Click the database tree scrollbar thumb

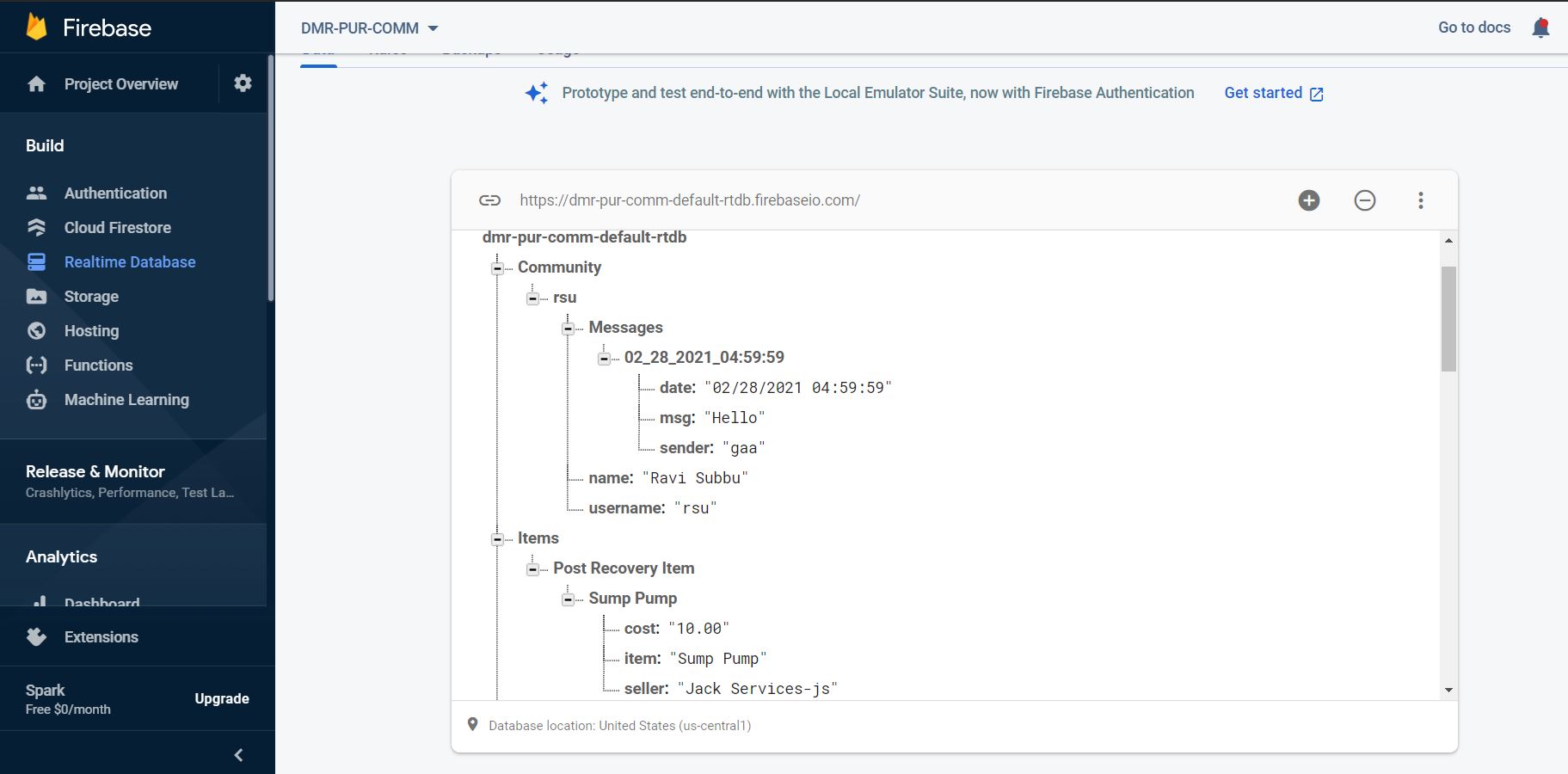pos(1448,318)
